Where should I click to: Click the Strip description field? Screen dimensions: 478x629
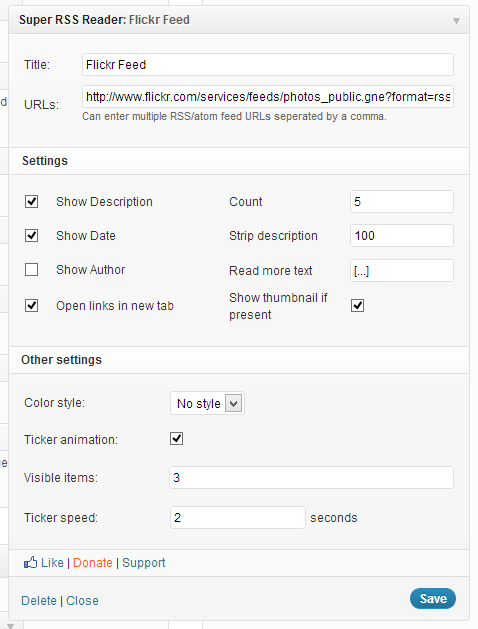402,235
